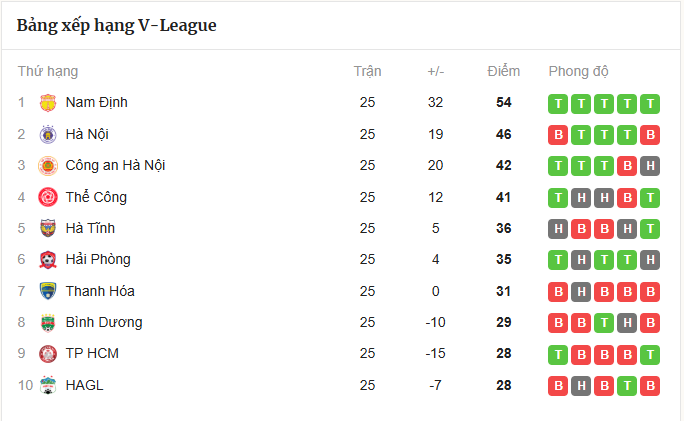684x421 pixels.
Task: Select the Thanh Hóa shield logo
Action: point(48,291)
